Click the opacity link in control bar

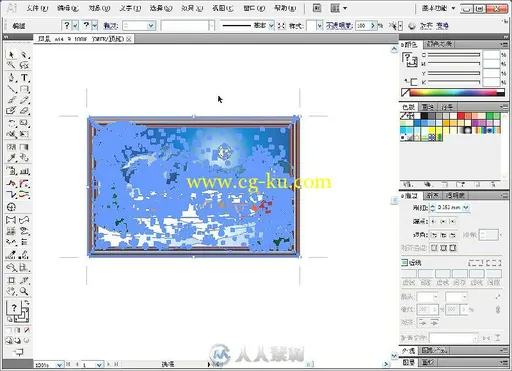pos(339,26)
